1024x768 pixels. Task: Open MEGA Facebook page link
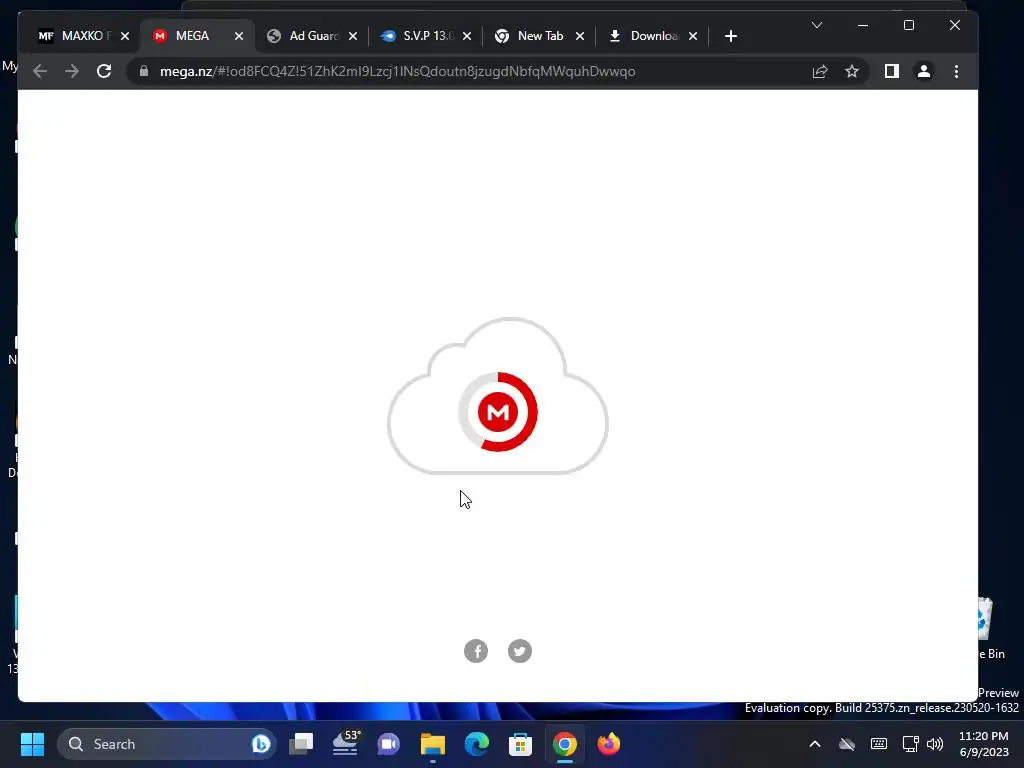(476, 650)
